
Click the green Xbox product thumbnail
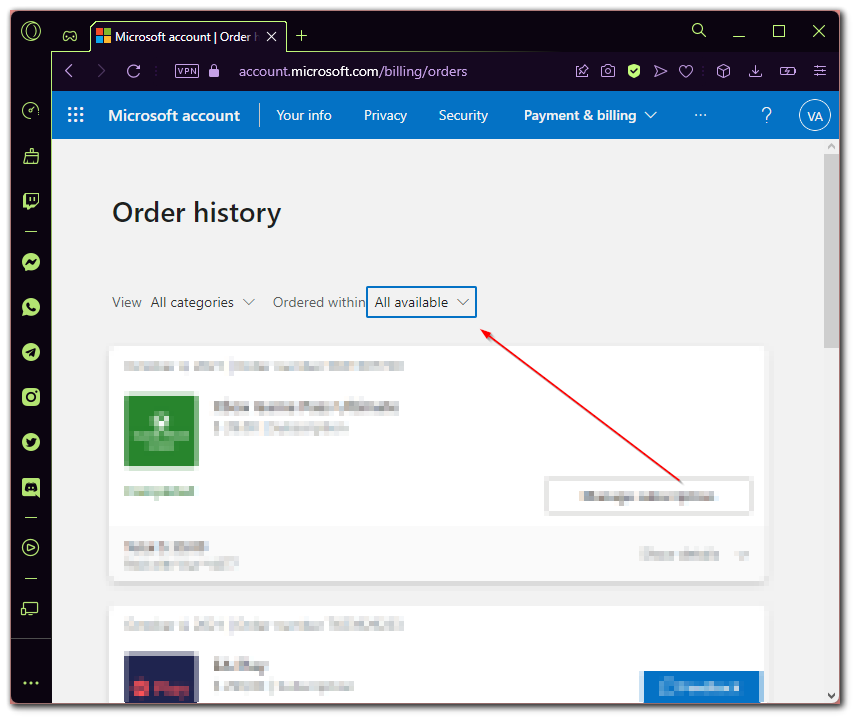point(161,431)
